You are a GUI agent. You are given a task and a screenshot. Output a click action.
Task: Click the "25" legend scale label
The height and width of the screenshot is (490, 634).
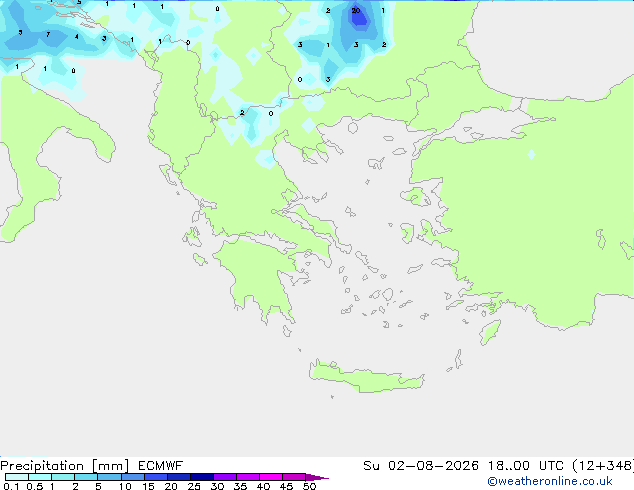coord(194,486)
